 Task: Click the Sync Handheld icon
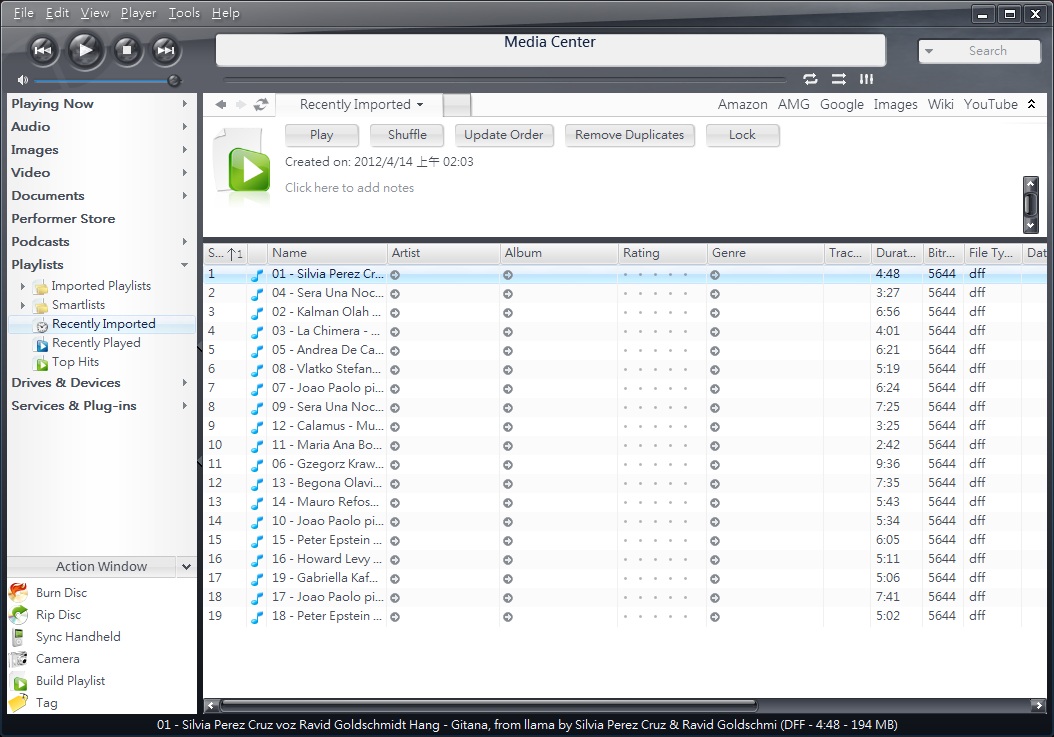[18, 637]
